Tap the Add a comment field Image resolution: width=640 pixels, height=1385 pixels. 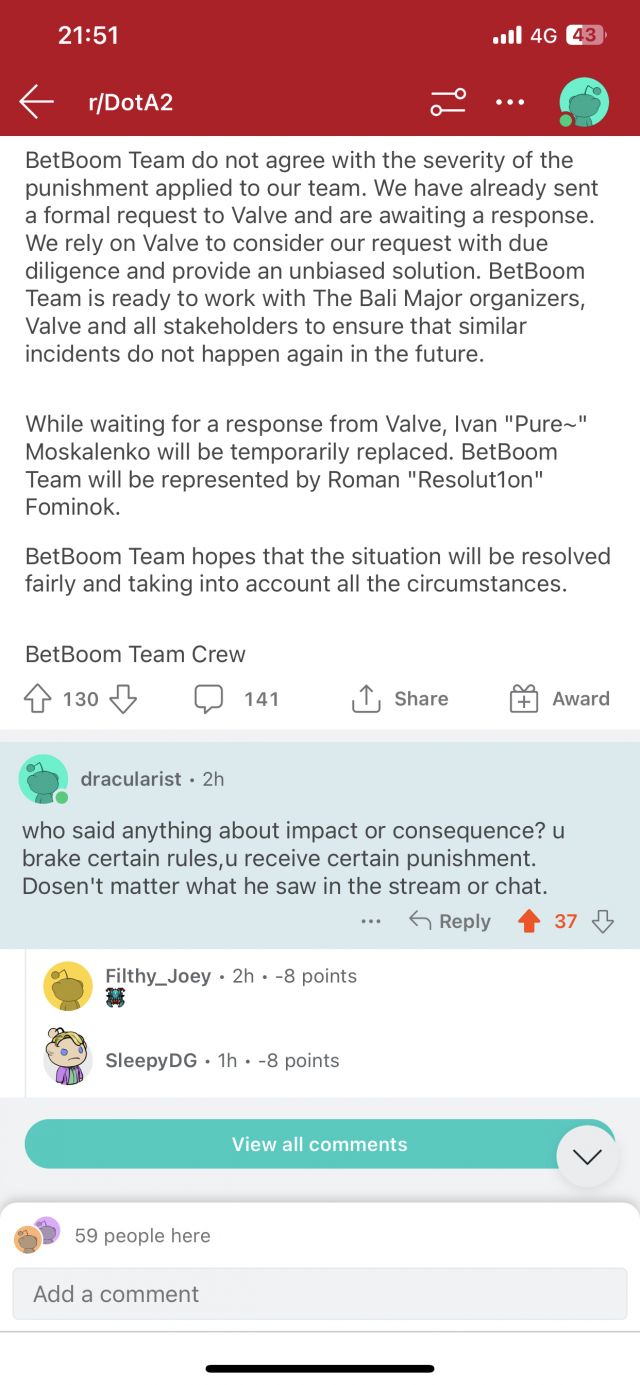pos(320,1294)
